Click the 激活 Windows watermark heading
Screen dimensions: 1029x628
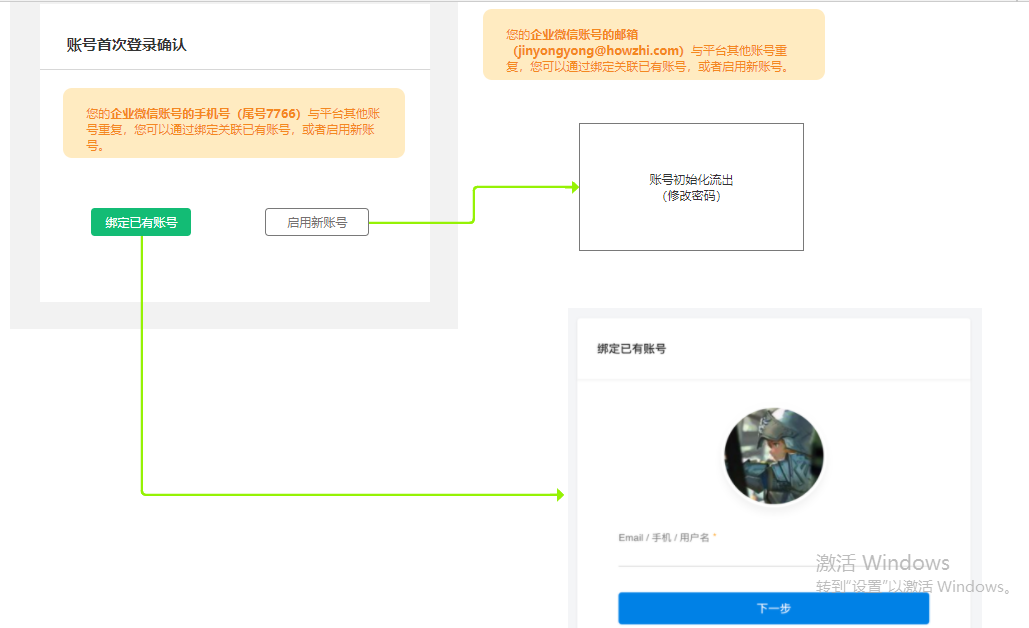[882, 562]
